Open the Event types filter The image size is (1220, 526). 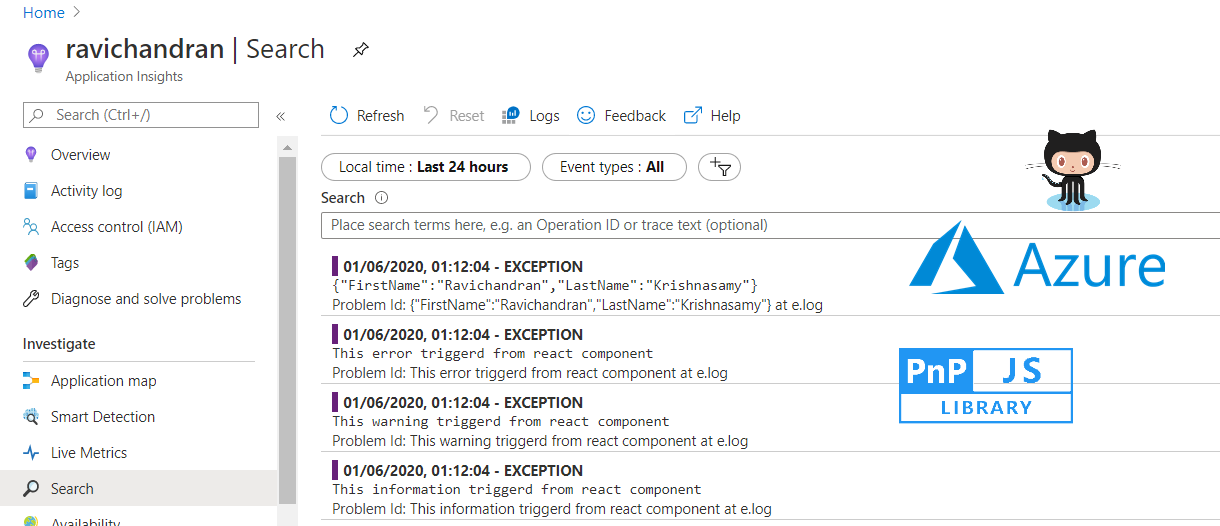(613, 167)
